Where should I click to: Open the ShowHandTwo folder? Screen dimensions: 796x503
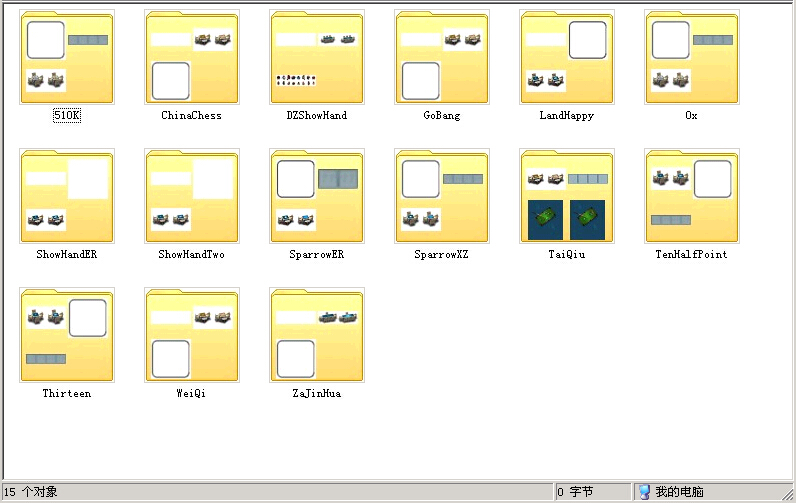[192, 197]
